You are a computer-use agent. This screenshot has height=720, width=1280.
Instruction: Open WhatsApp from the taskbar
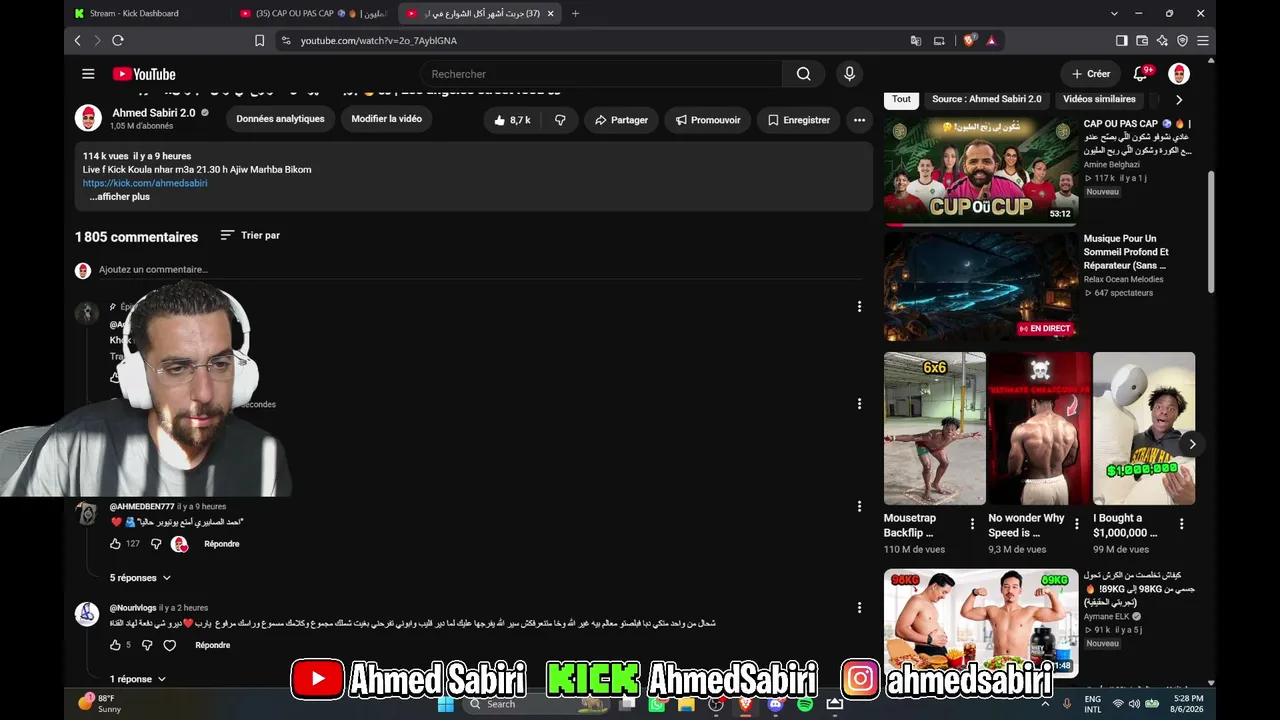click(656, 704)
